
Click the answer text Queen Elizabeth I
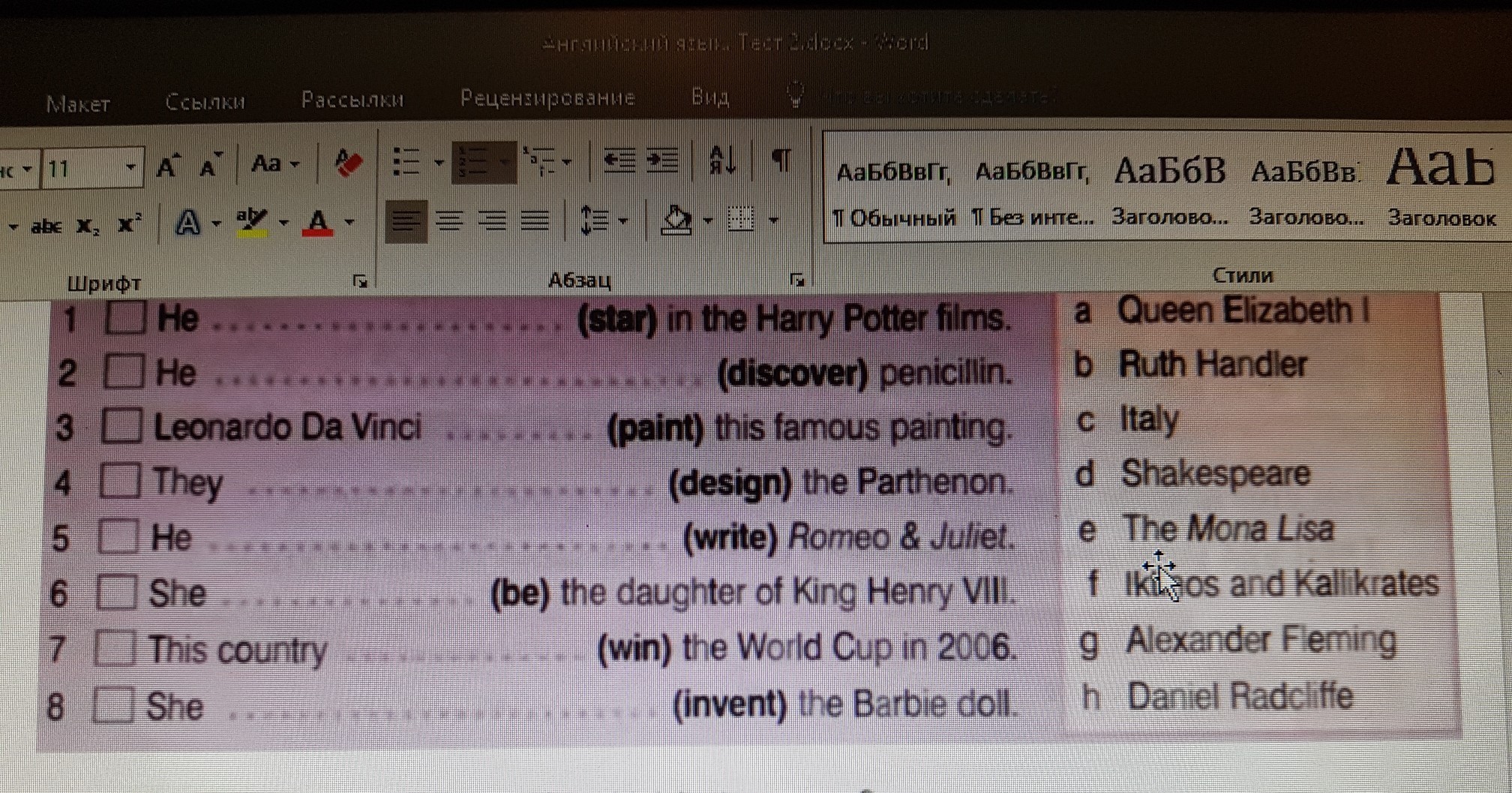1243,311
